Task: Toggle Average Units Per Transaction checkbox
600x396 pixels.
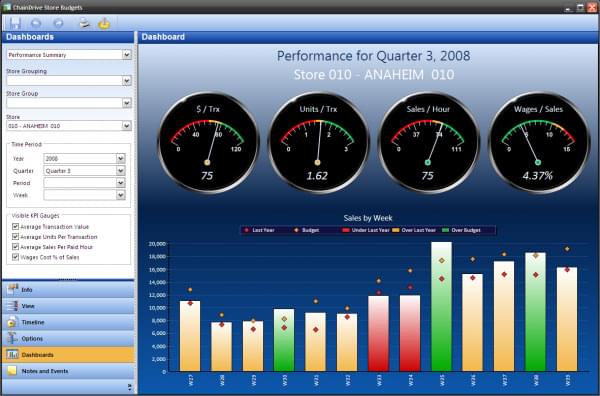Action: point(15,237)
